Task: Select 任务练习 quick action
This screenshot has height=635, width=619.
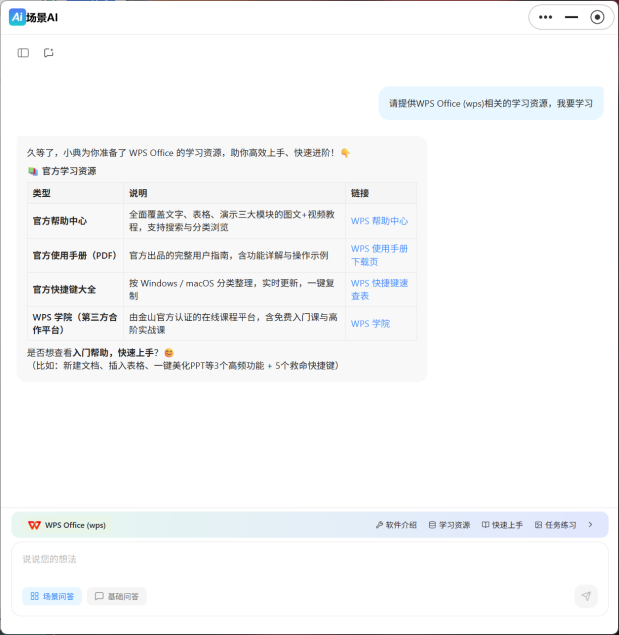Action: [555, 525]
